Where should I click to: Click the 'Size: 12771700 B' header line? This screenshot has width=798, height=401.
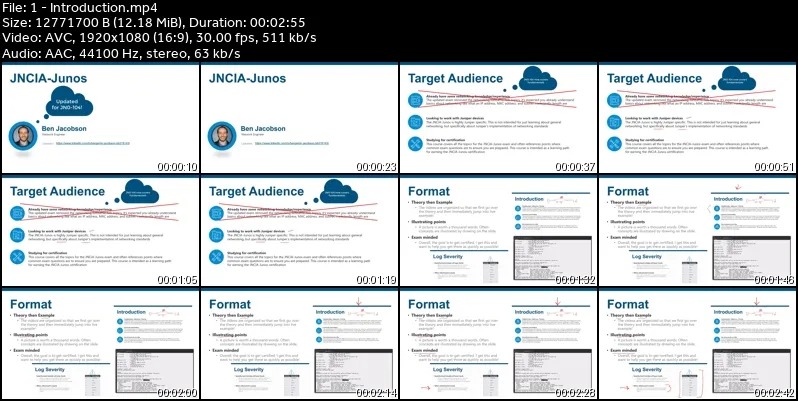[154, 23]
